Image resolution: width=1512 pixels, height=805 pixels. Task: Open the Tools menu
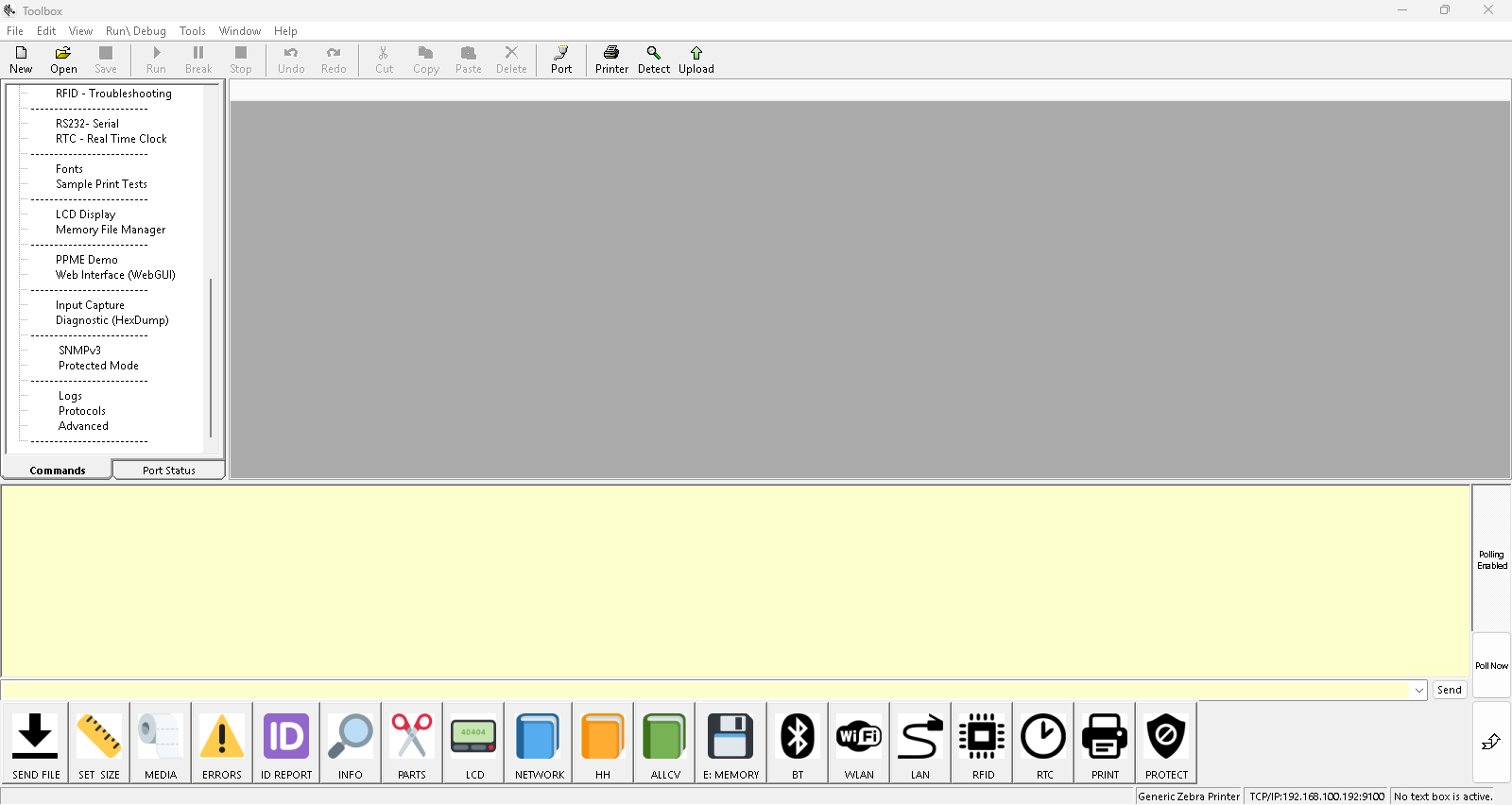pos(193,31)
